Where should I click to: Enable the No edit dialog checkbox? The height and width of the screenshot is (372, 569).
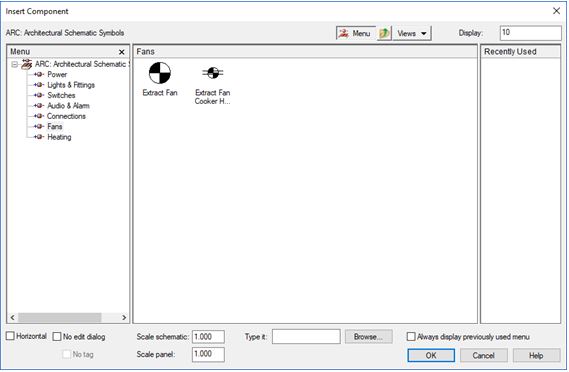pyautogui.click(x=57, y=336)
